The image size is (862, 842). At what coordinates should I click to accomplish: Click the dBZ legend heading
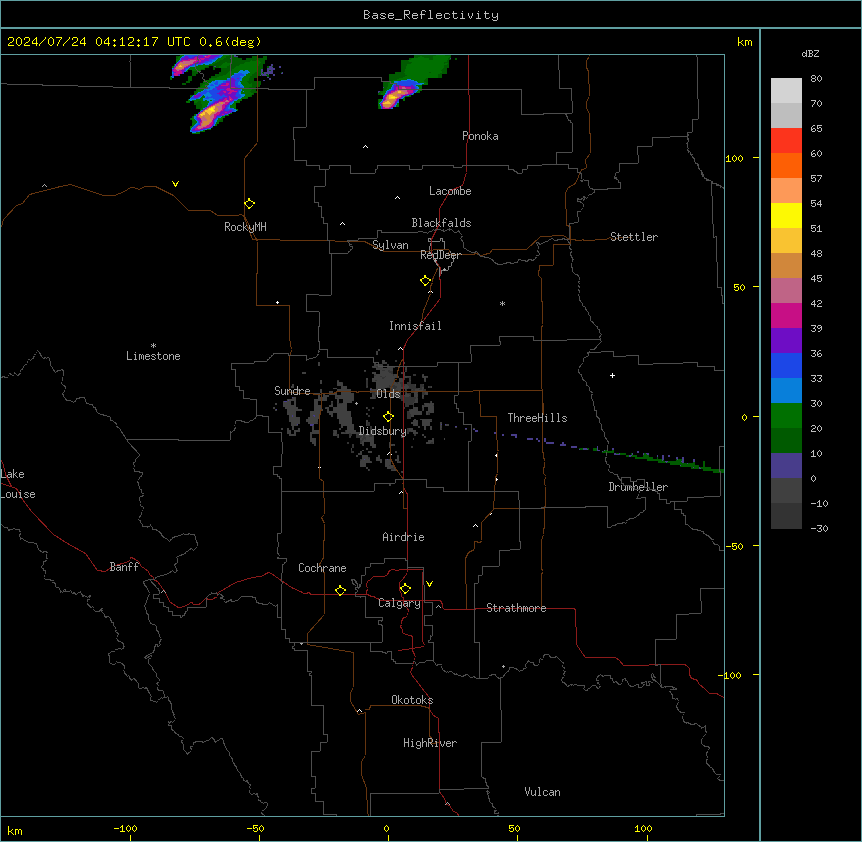click(x=810, y=53)
